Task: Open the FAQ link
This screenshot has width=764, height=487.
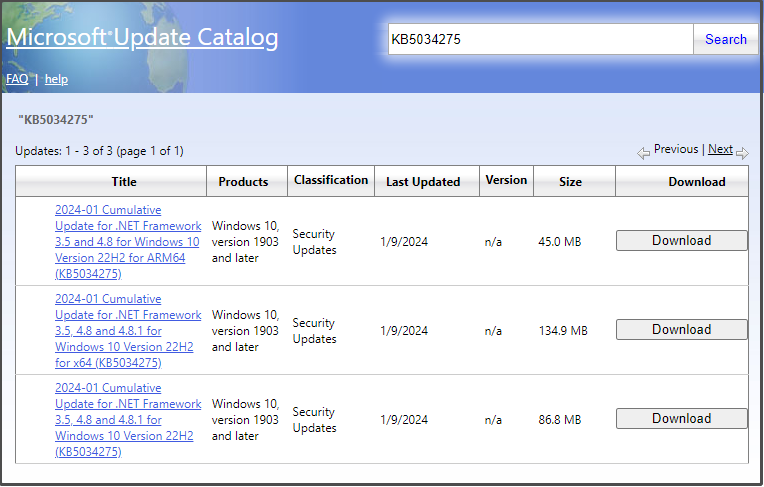Action: (x=17, y=79)
